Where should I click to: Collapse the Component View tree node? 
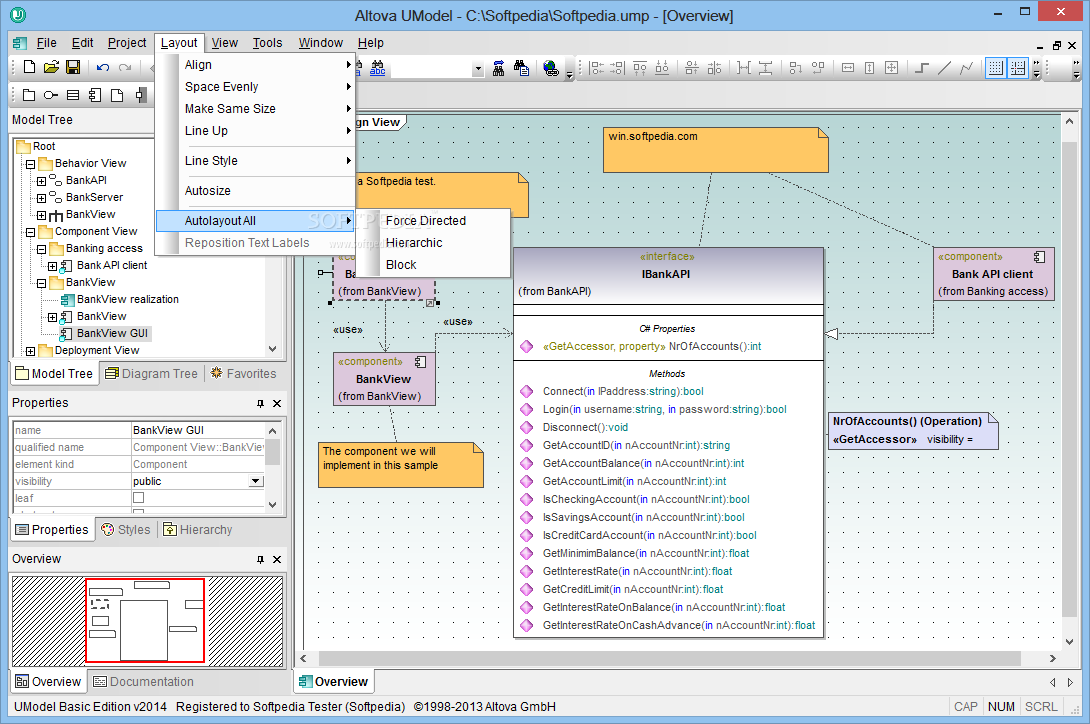[31, 232]
